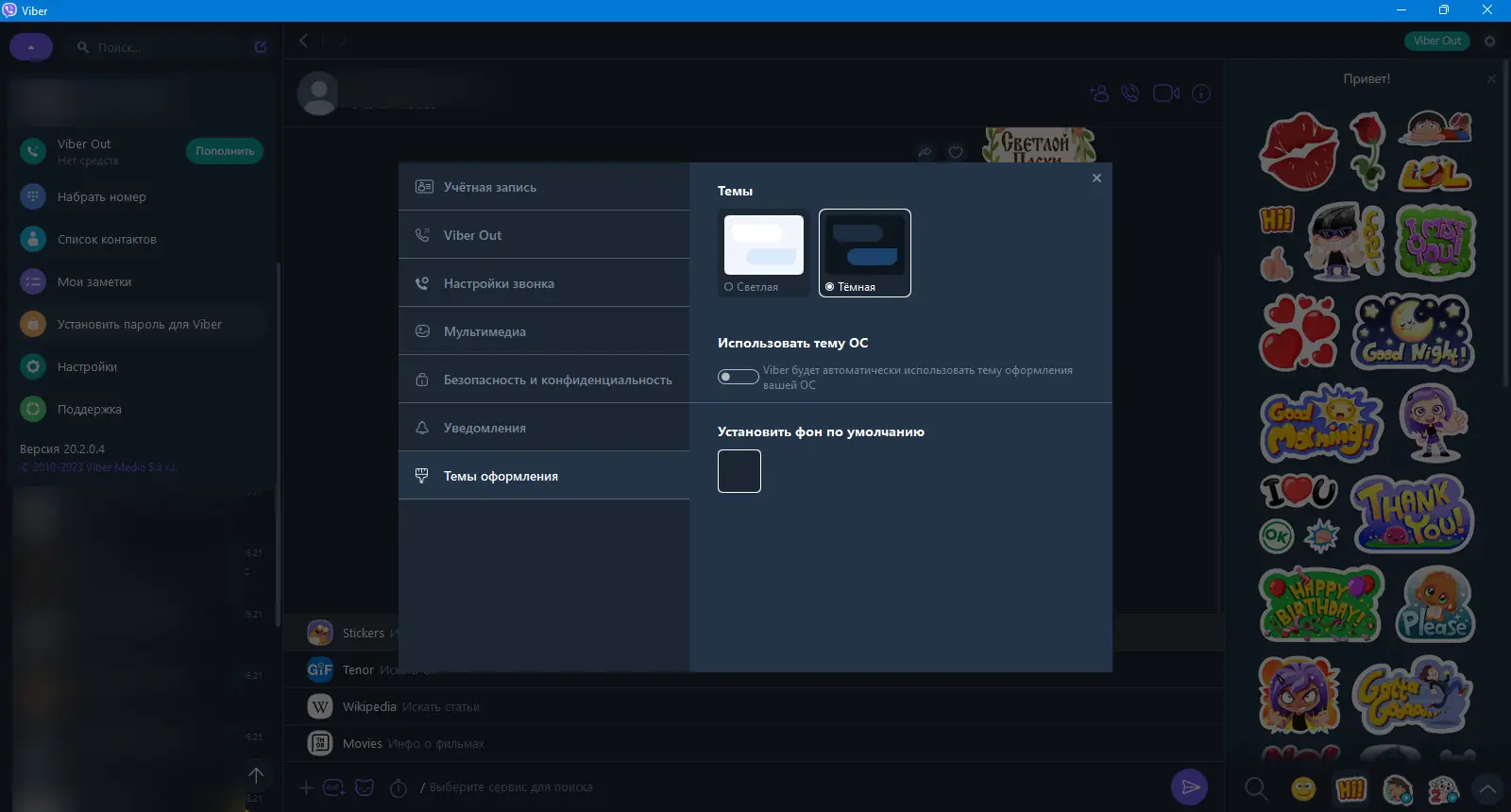Open Viber Out section in settings dialog

[544, 235]
